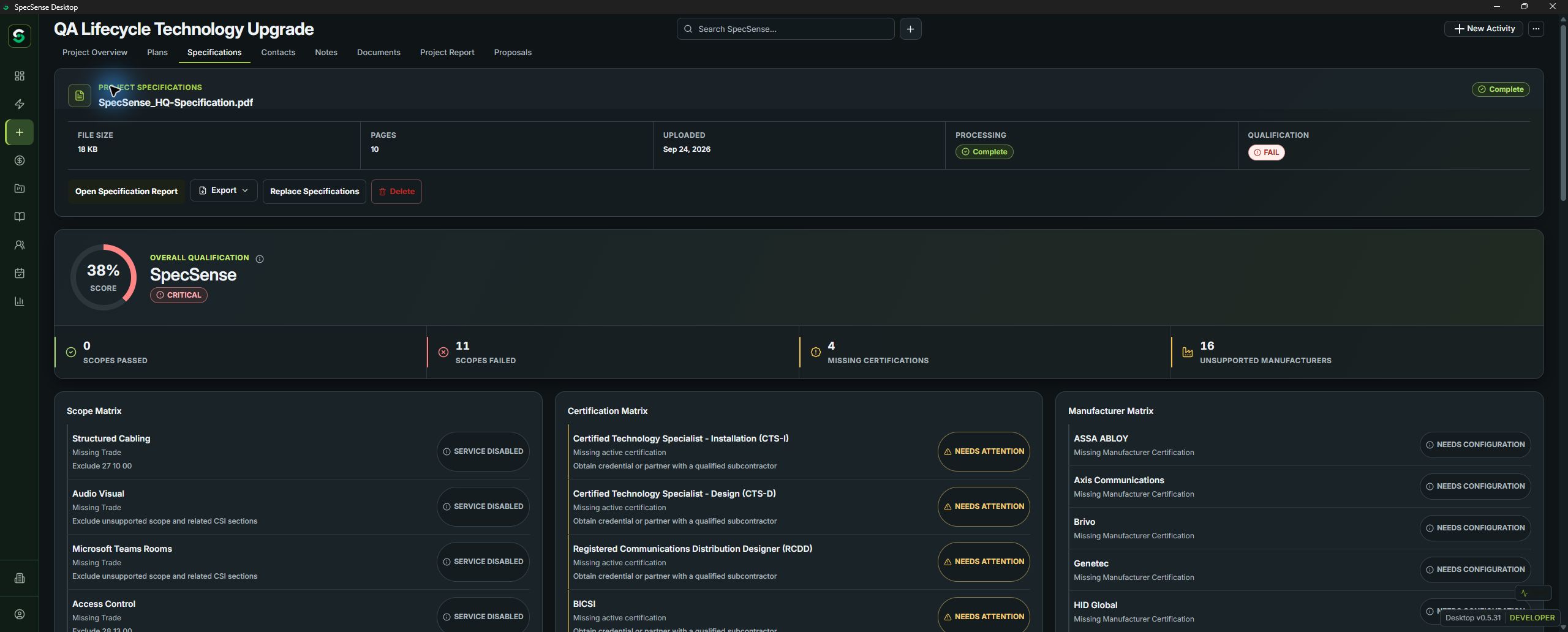Viewport: 1568px width, 632px height.
Task: Click Needs Configuration for Axis Communications
Action: tap(1475, 487)
